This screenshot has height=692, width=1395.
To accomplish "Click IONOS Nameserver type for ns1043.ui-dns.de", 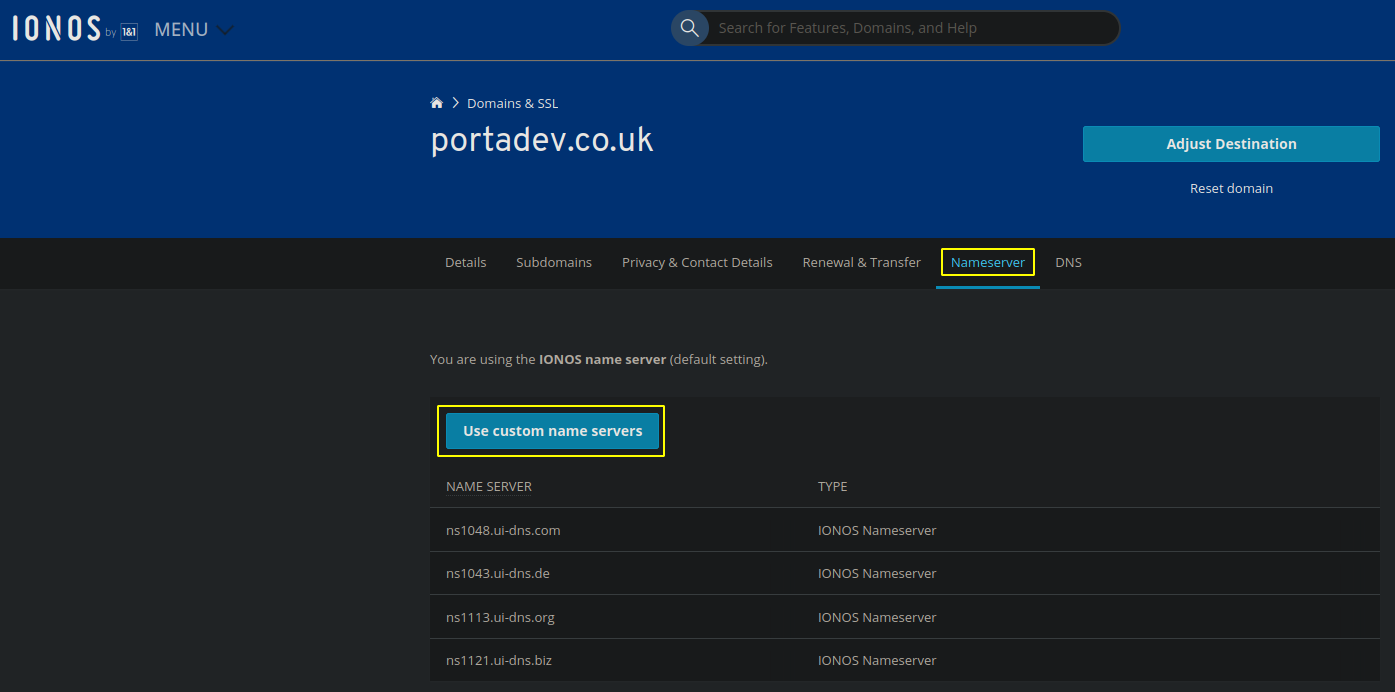I will 877,574.
